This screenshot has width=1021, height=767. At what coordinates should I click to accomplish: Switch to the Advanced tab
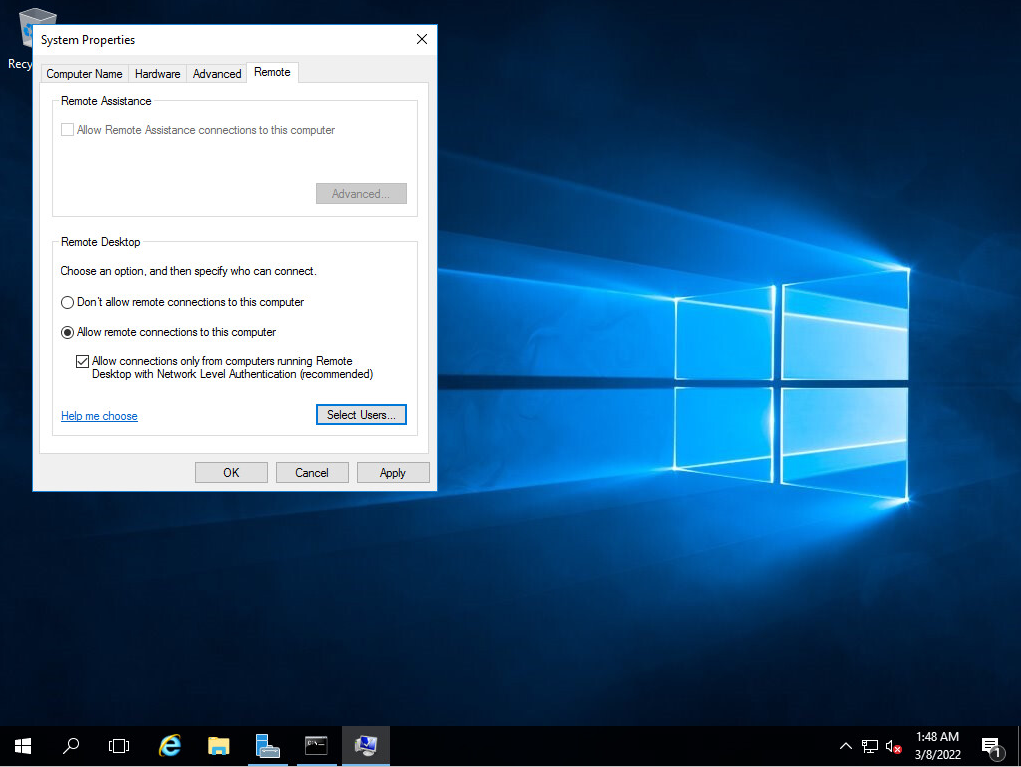pos(217,74)
